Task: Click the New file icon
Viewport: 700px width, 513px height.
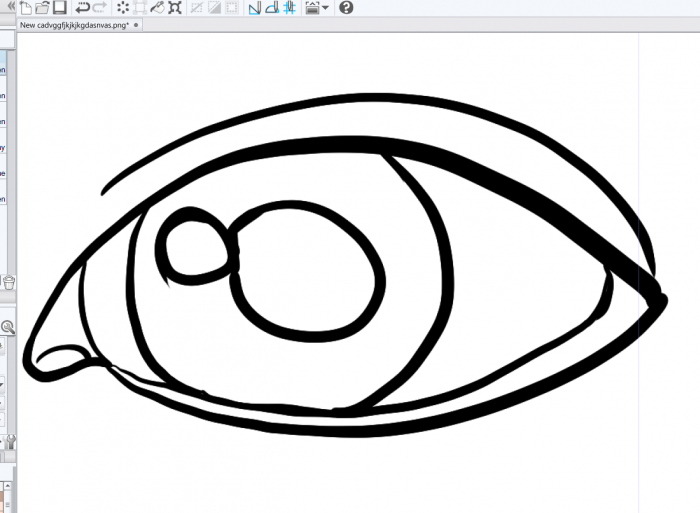Action: 26,8
